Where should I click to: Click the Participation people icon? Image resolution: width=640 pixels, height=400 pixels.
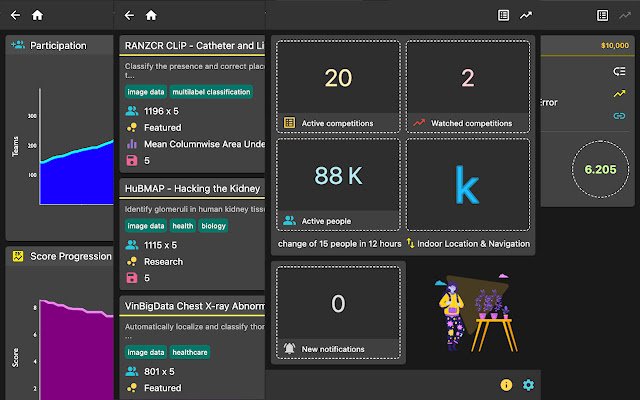point(18,45)
